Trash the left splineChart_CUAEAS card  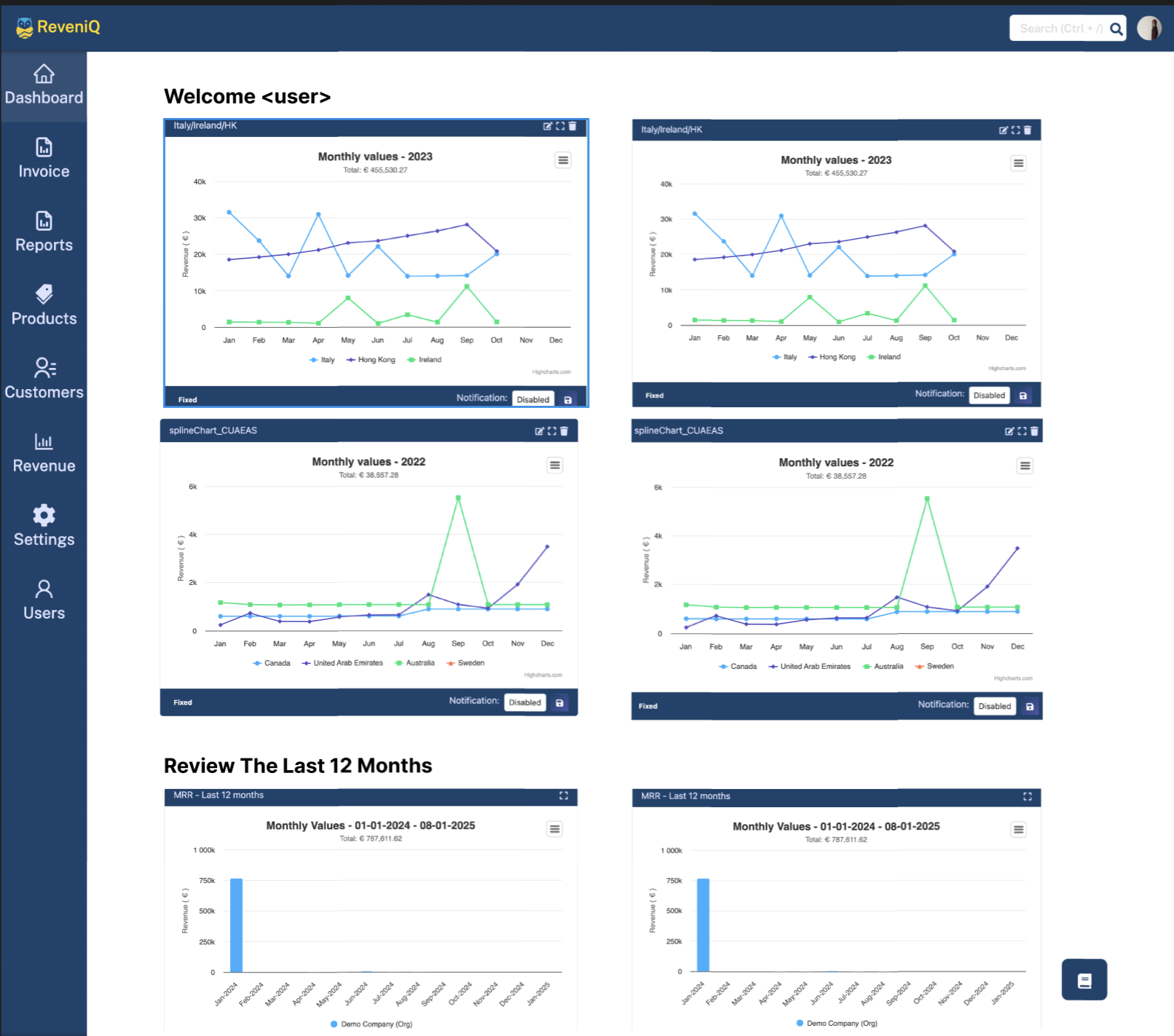[x=564, y=431]
